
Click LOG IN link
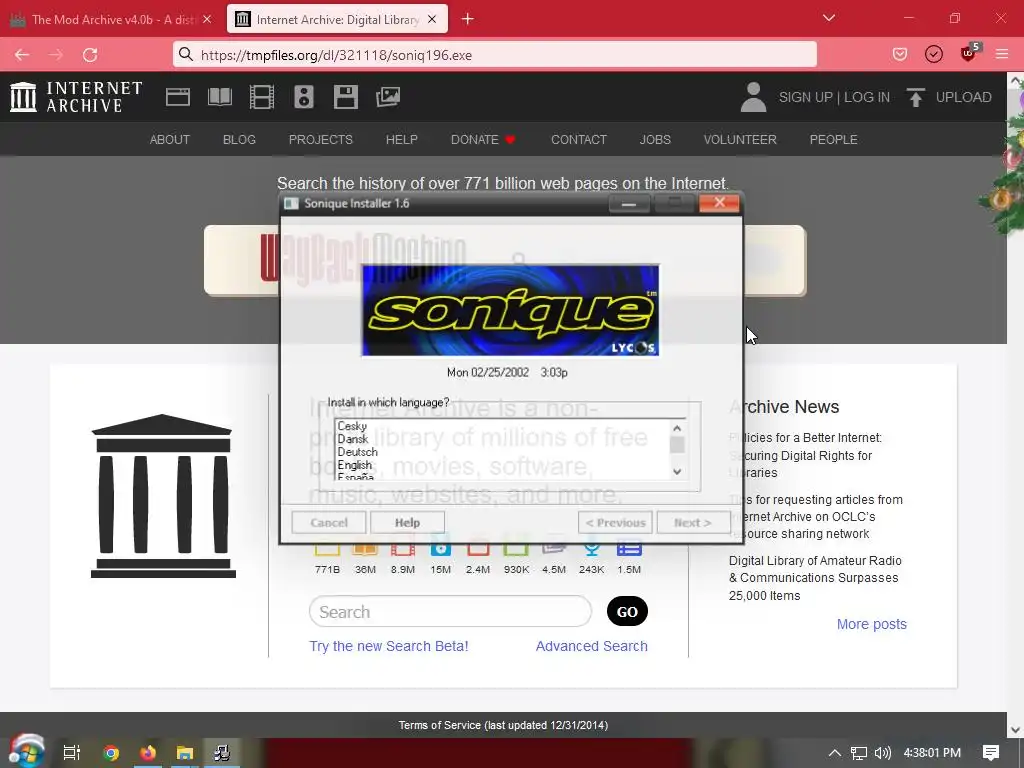[x=867, y=97]
